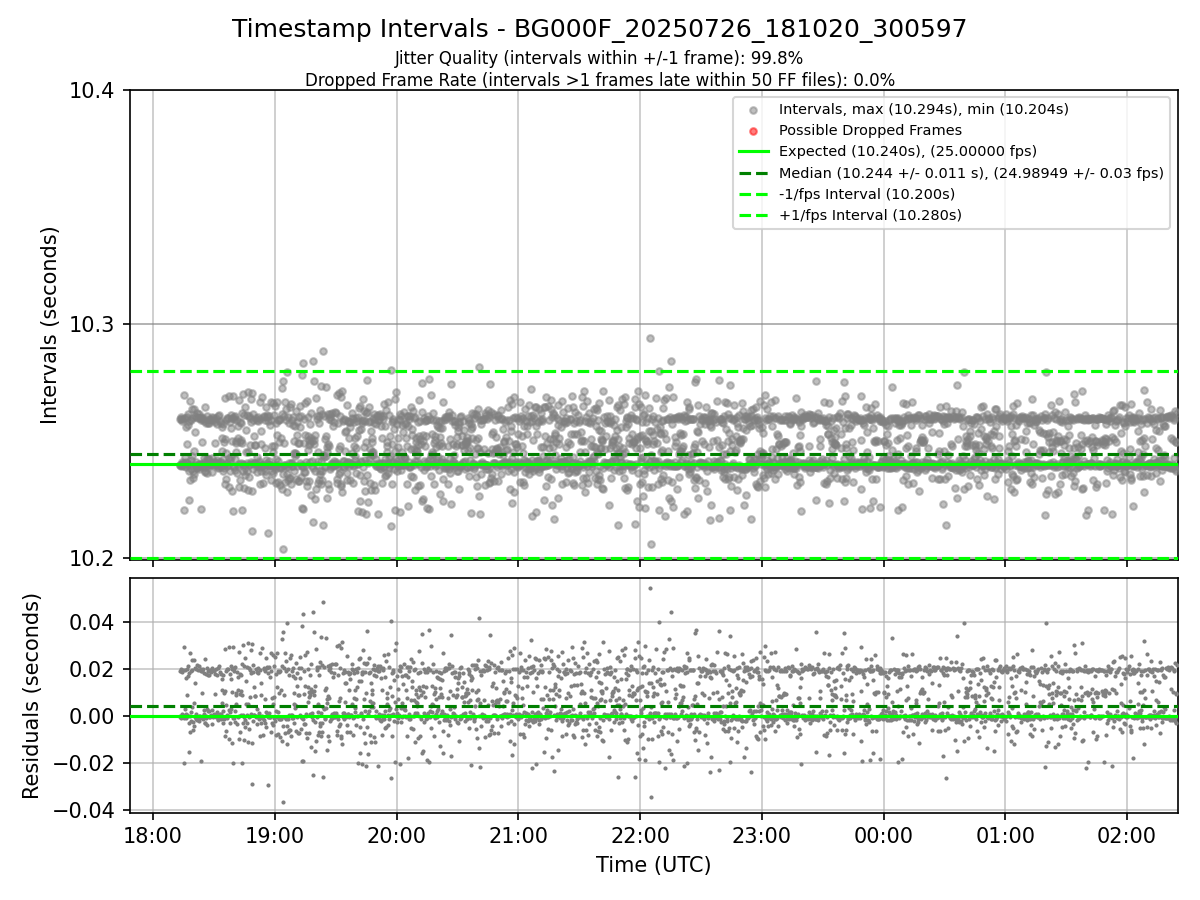Click the 23:00 time tick label
Image resolution: width=1200 pixels, height=900 pixels.
point(762,834)
